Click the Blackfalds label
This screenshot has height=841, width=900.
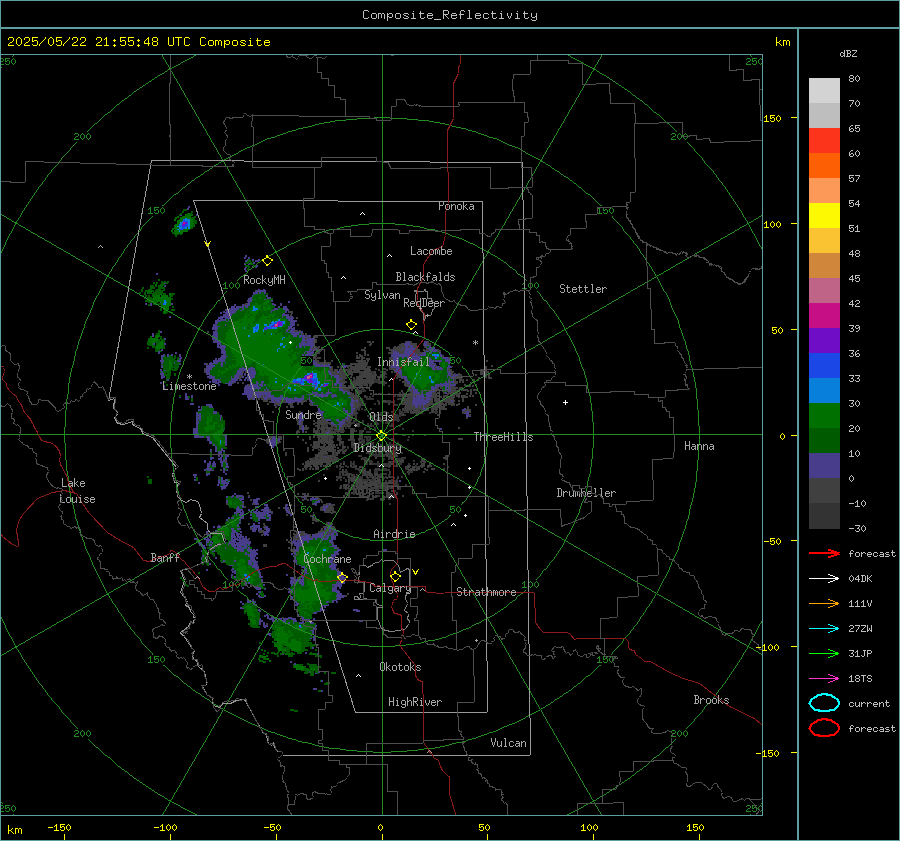(425, 277)
